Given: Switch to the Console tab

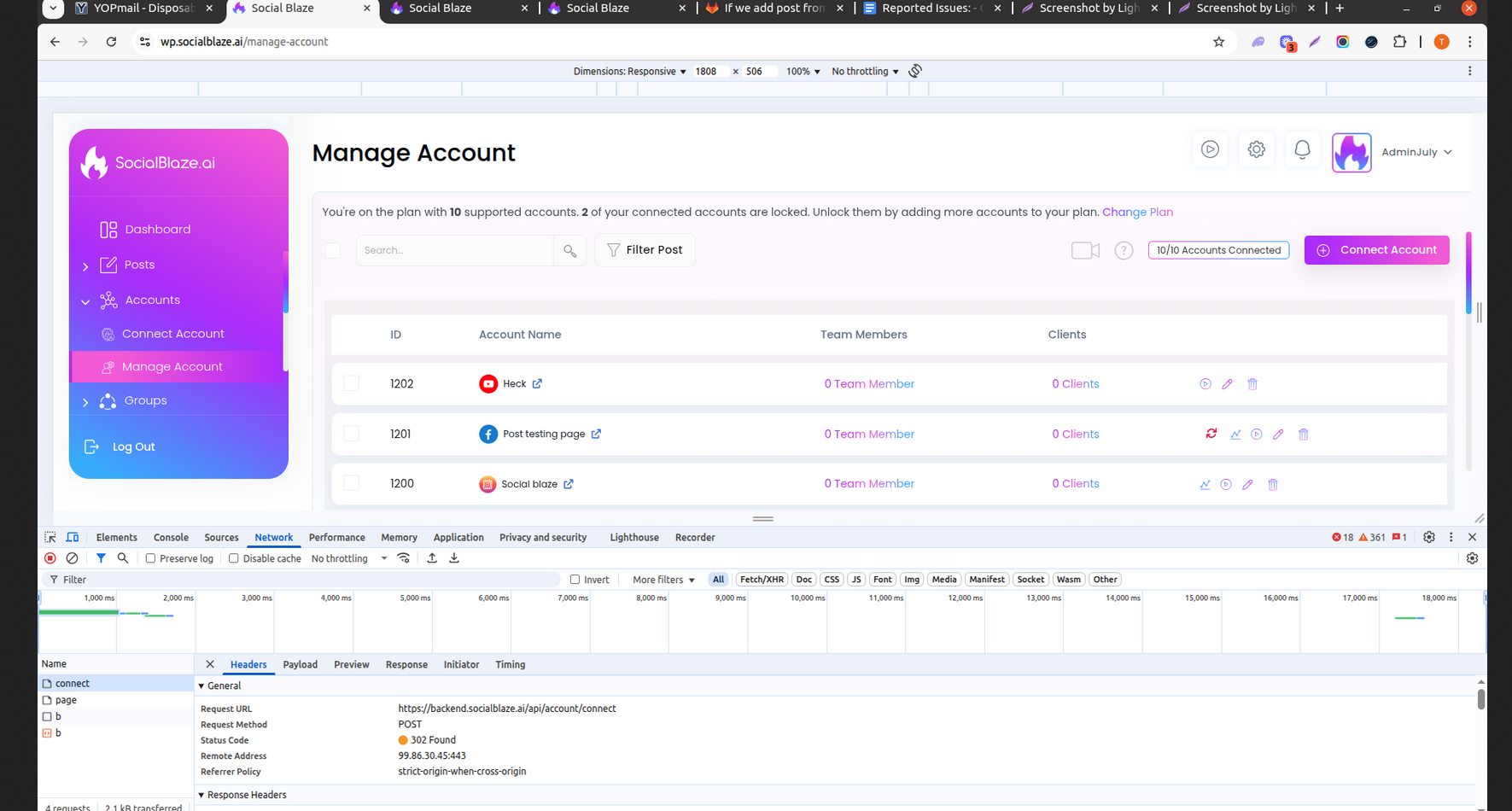Looking at the screenshot, I should 171,537.
